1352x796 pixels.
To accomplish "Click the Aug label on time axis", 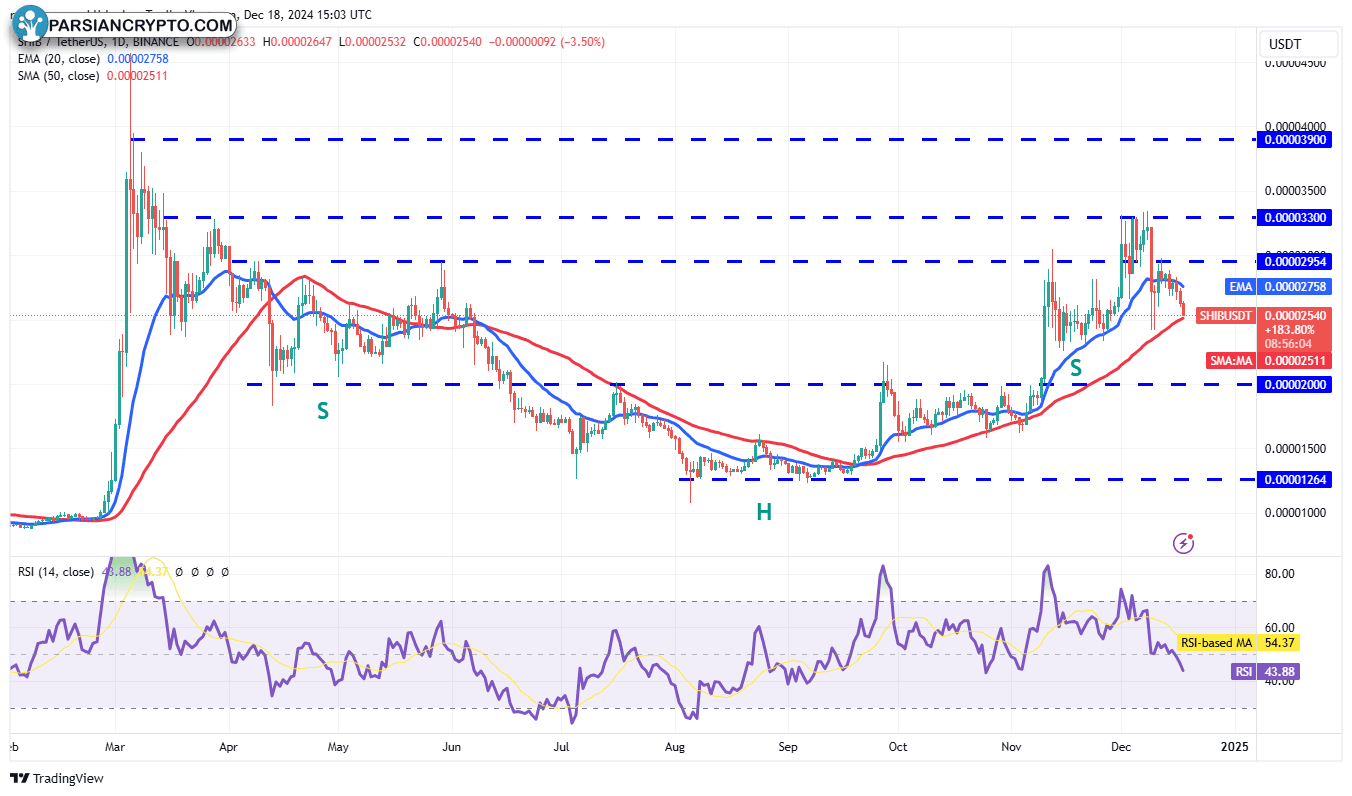I will click(x=675, y=746).
